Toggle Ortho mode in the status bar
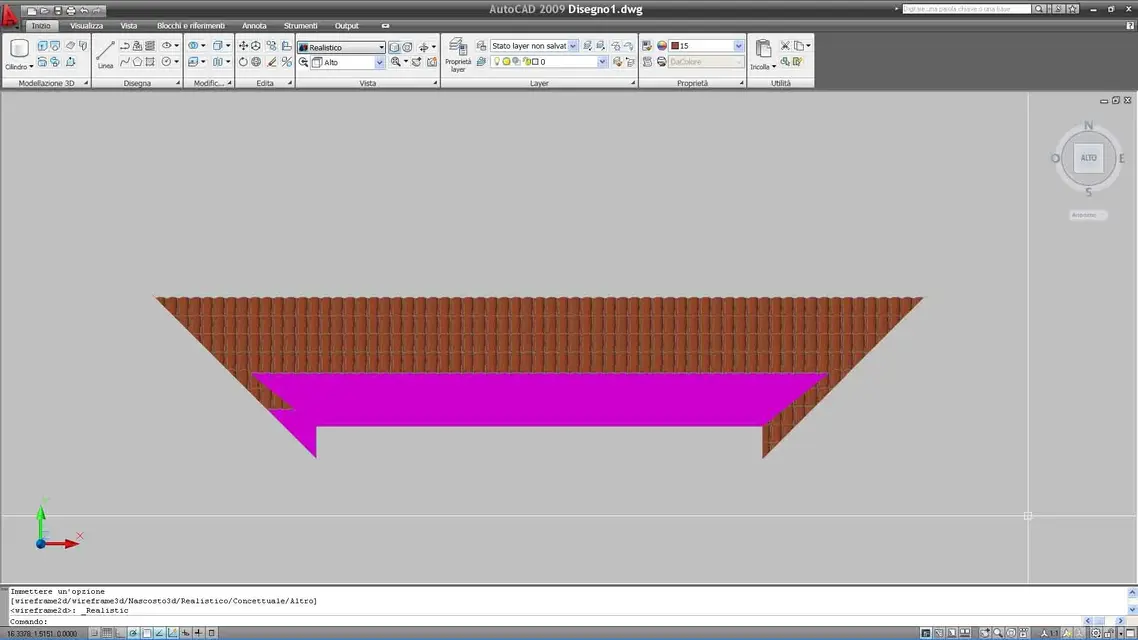This screenshot has height=640, width=1138. click(x=120, y=633)
